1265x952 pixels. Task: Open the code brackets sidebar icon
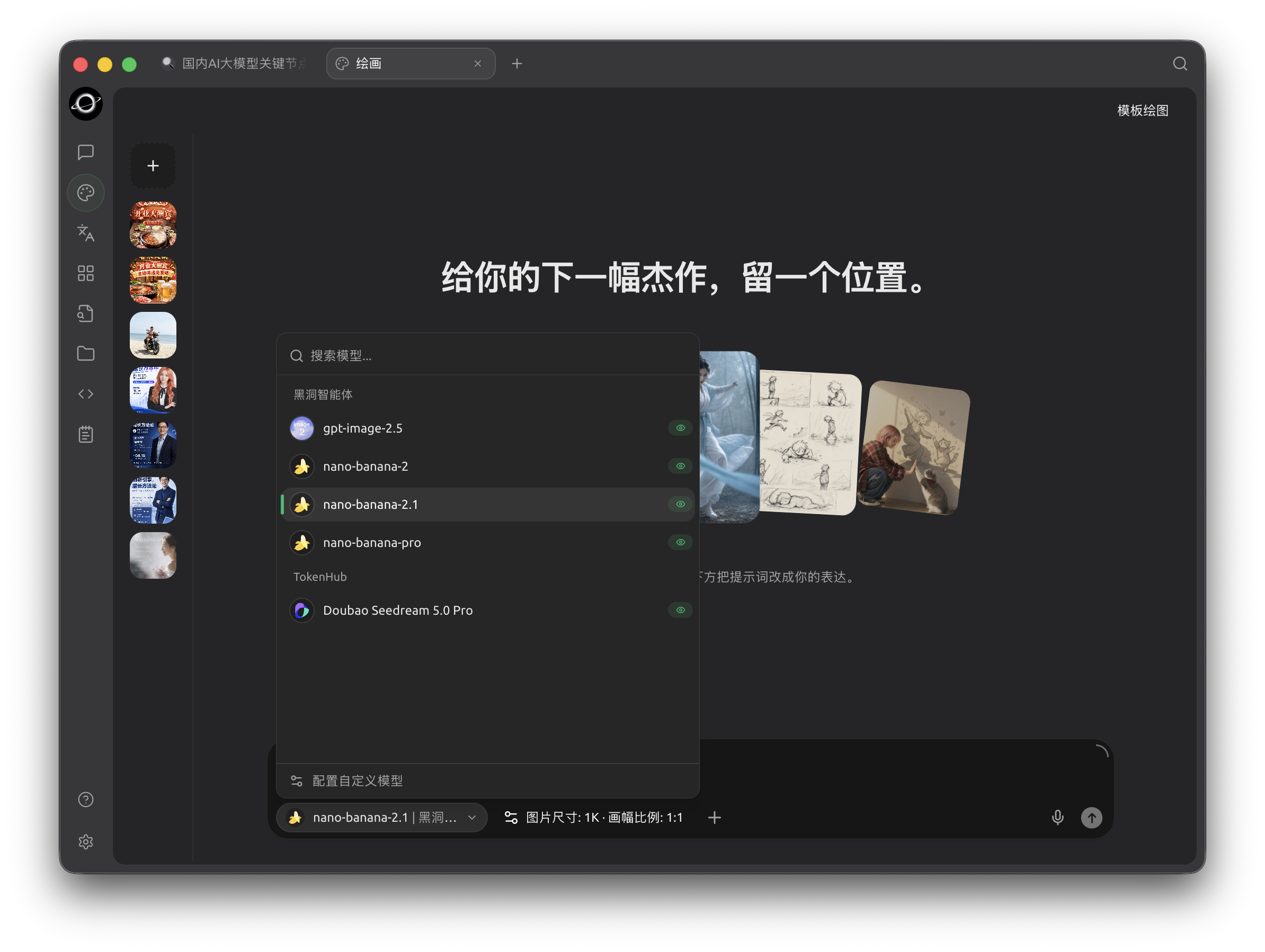pyautogui.click(x=86, y=394)
